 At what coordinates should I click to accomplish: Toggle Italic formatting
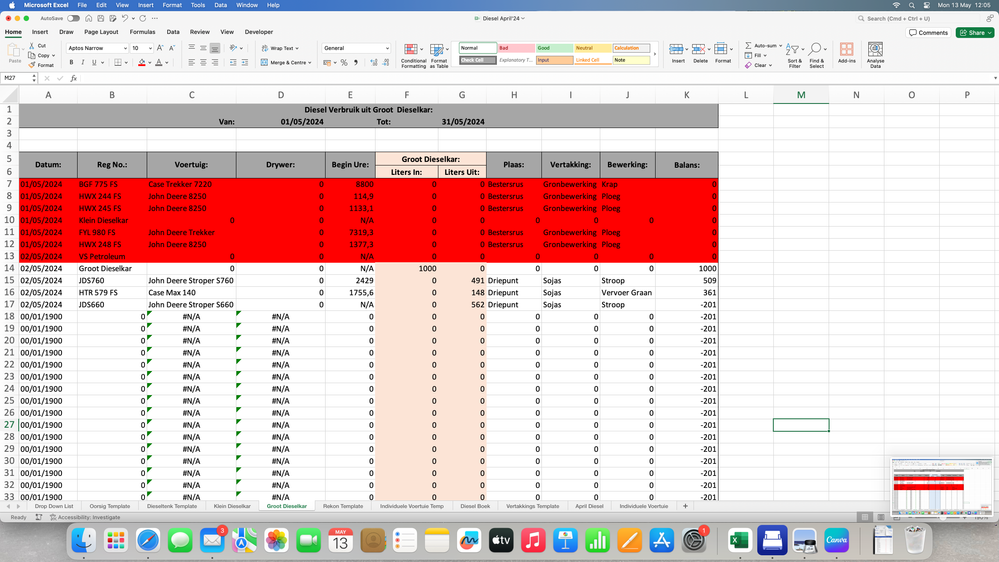[83, 62]
